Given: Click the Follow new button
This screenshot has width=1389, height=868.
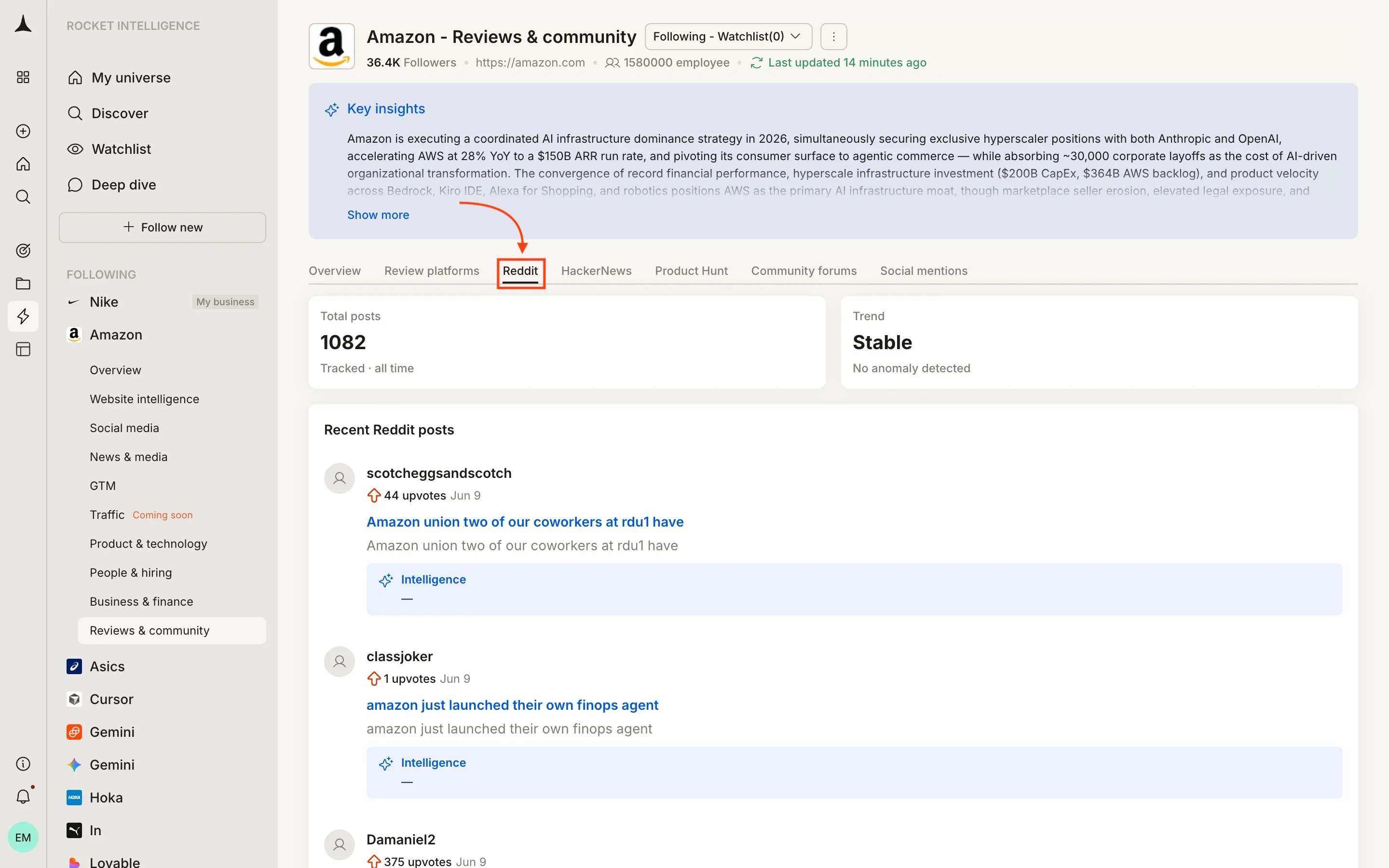Looking at the screenshot, I should (x=163, y=227).
